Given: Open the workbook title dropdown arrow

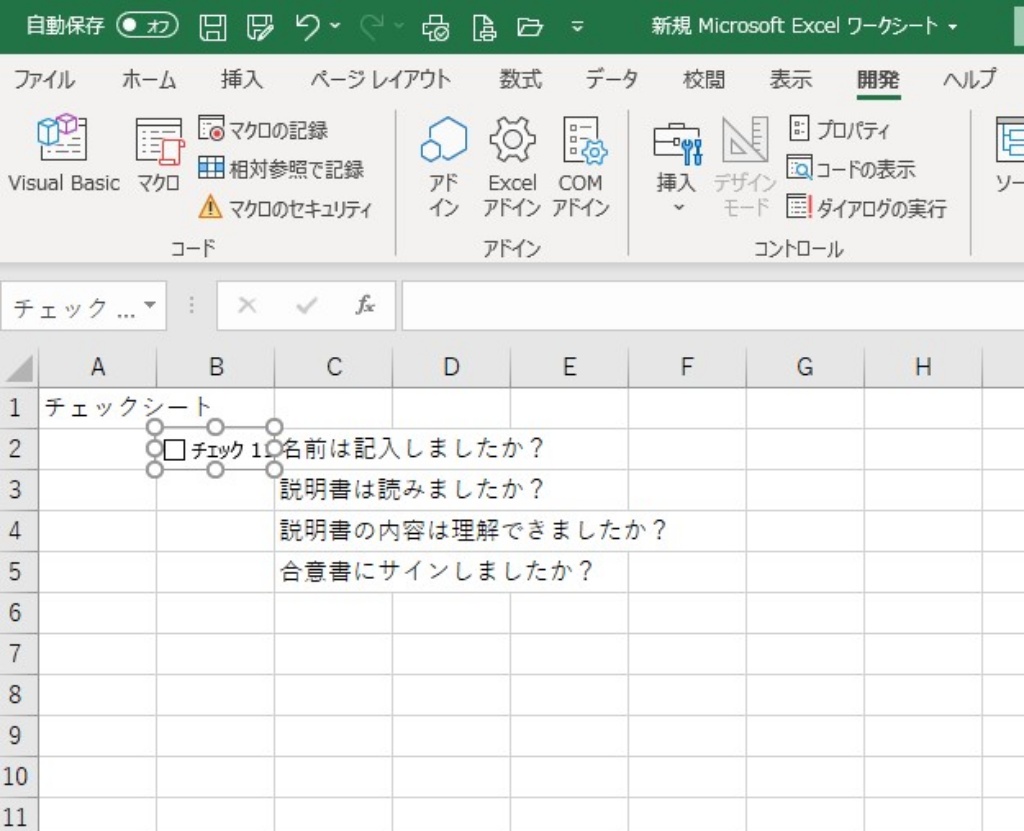Looking at the screenshot, I should 953,27.
